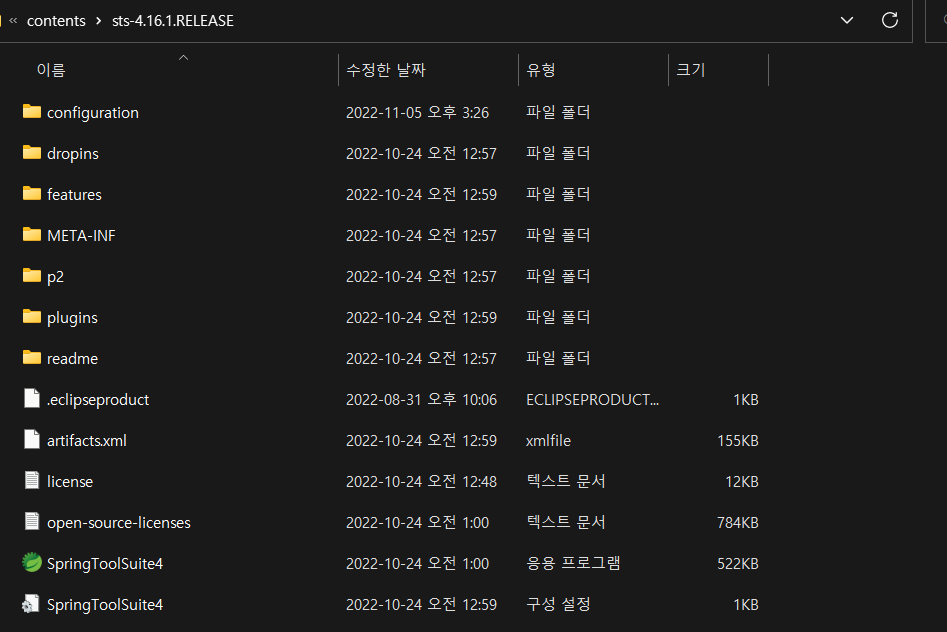Navigate to contents in breadcrumb
Viewport: 947px width, 632px height.
56,21
